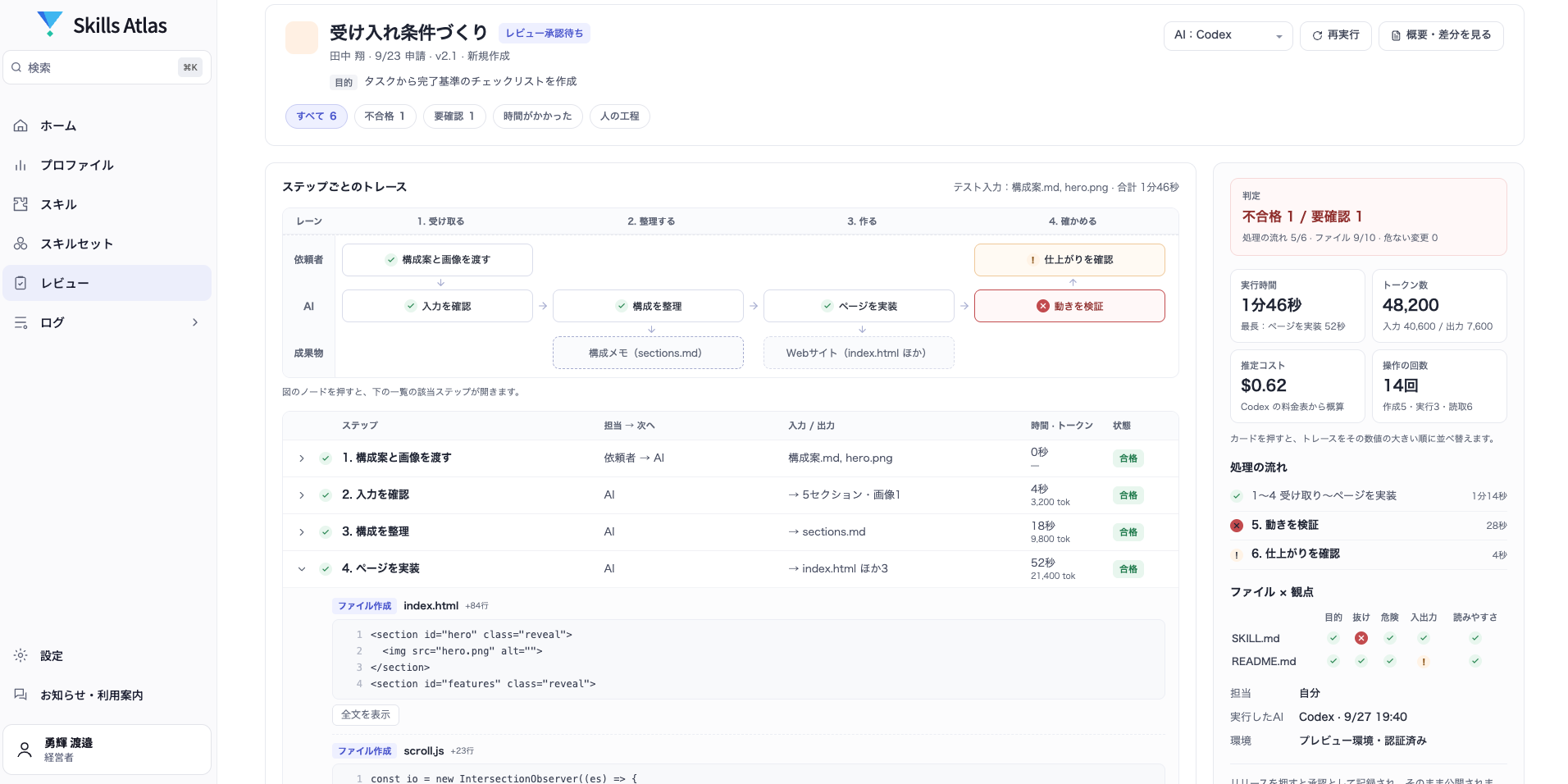Click the green check for 1〜4 受け取り〜ページを実装
This screenshot has height=784, width=1568.
pyautogui.click(x=1237, y=496)
